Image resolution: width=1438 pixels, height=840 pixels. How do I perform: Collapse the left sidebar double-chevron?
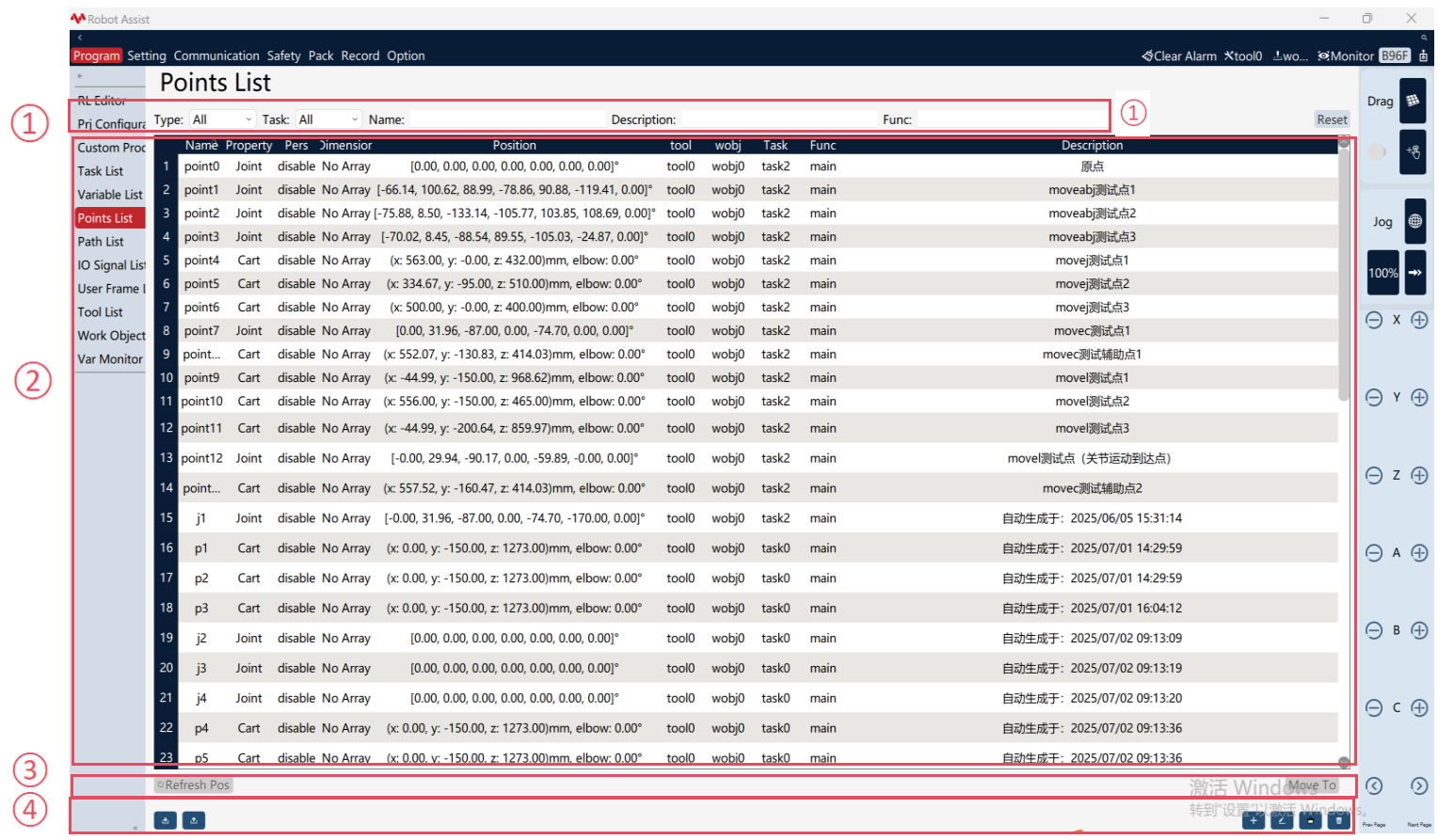tap(135, 828)
